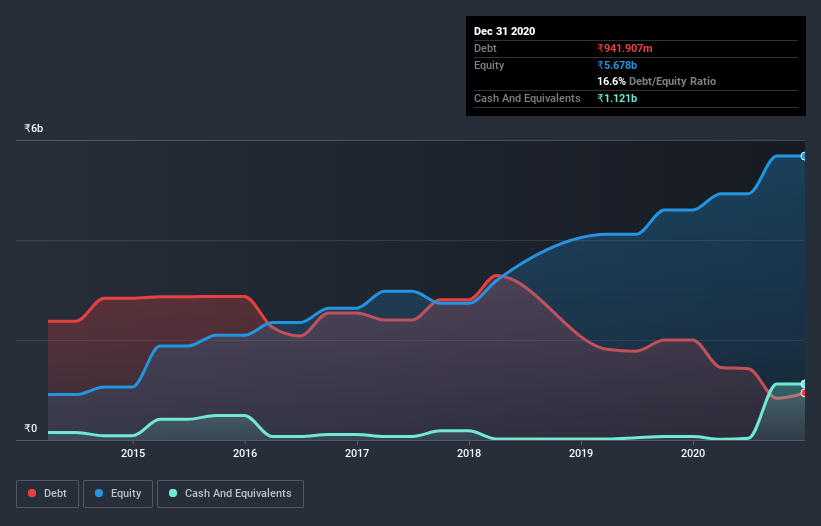Screen dimensions: 821x526
Task: Click the ₹0 y-axis label
Action: tap(31, 429)
